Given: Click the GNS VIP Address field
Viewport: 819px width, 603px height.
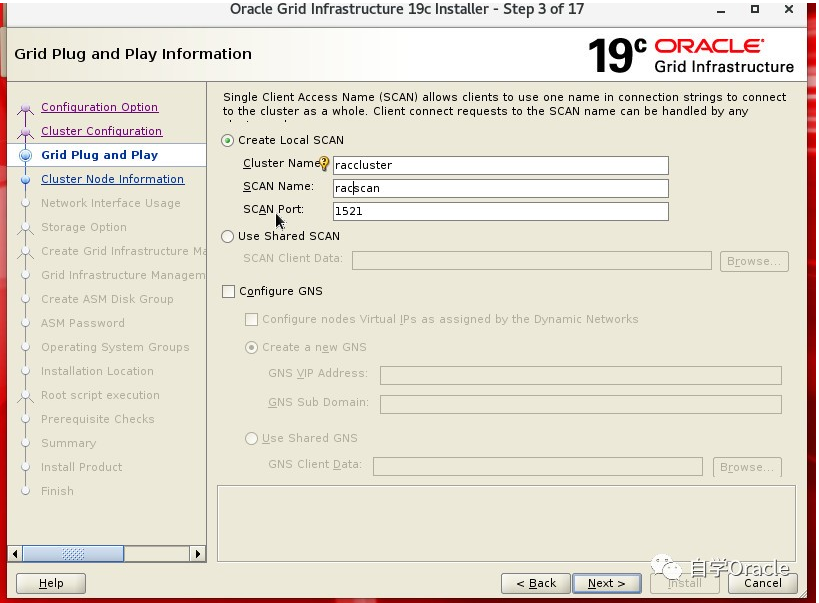Looking at the screenshot, I should (x=581, y=375).
